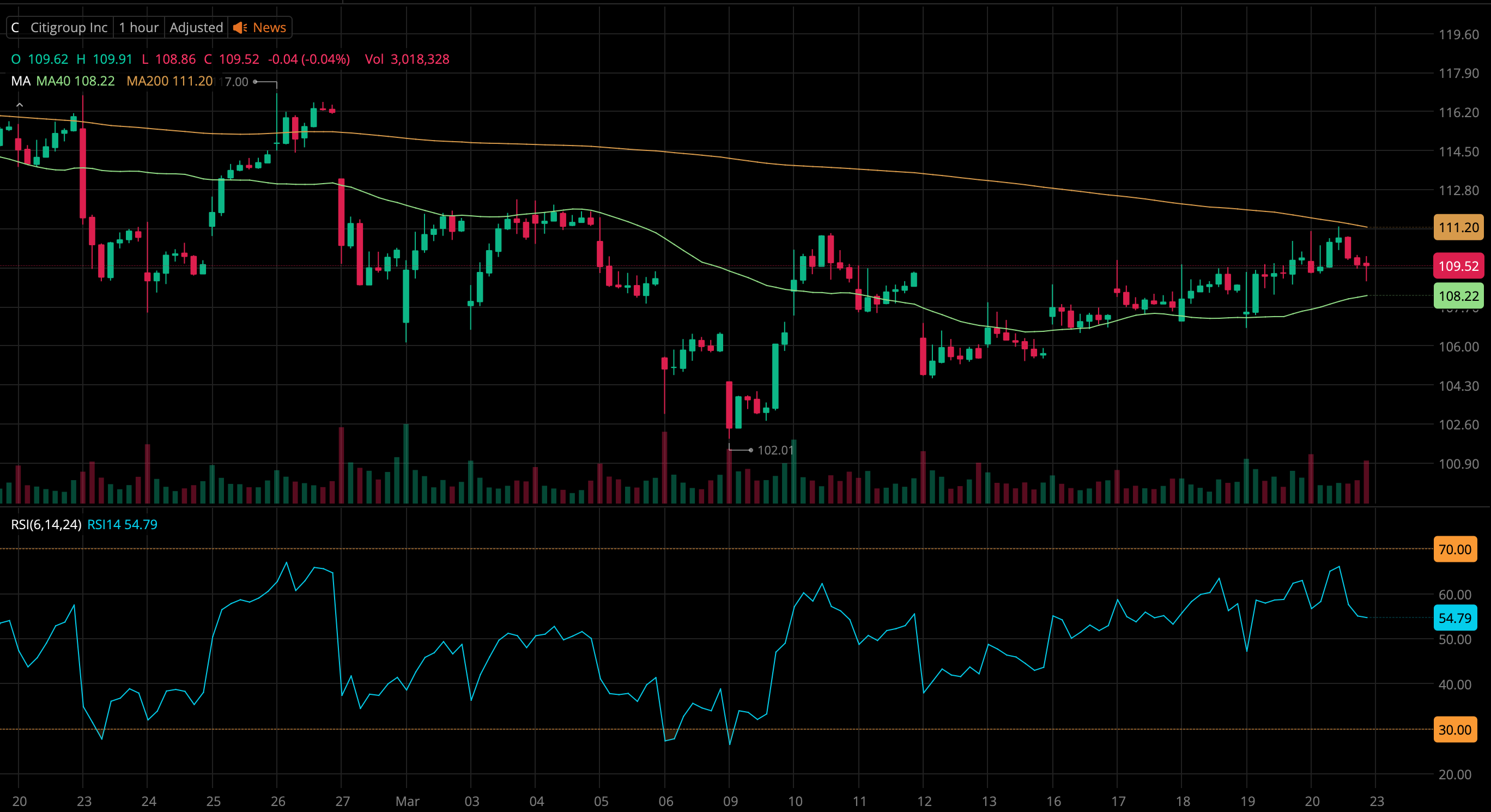Viewport: 1491px width, 812px height.
Task: Open the RSI(6,14,24) indicator settings label
Action: point(46,524)
